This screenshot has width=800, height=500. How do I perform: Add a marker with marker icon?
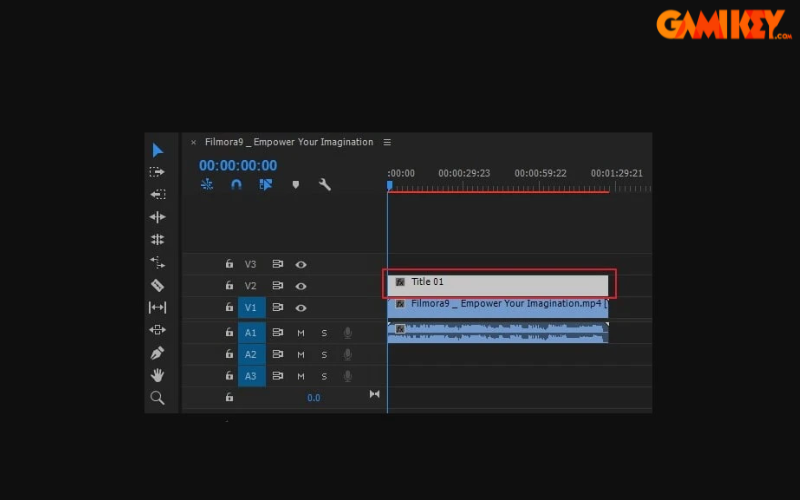point(295,185)
